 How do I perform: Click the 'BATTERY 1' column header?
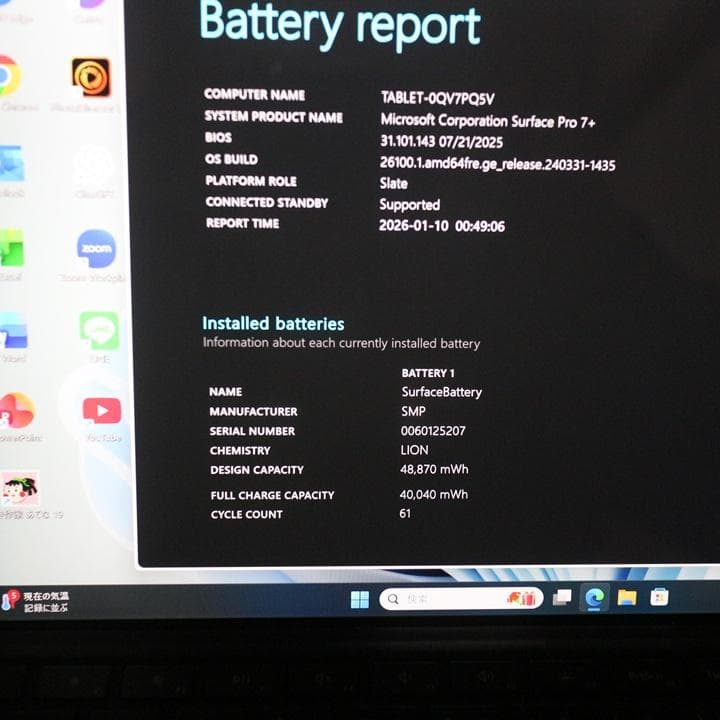click(x=428, y=373)
